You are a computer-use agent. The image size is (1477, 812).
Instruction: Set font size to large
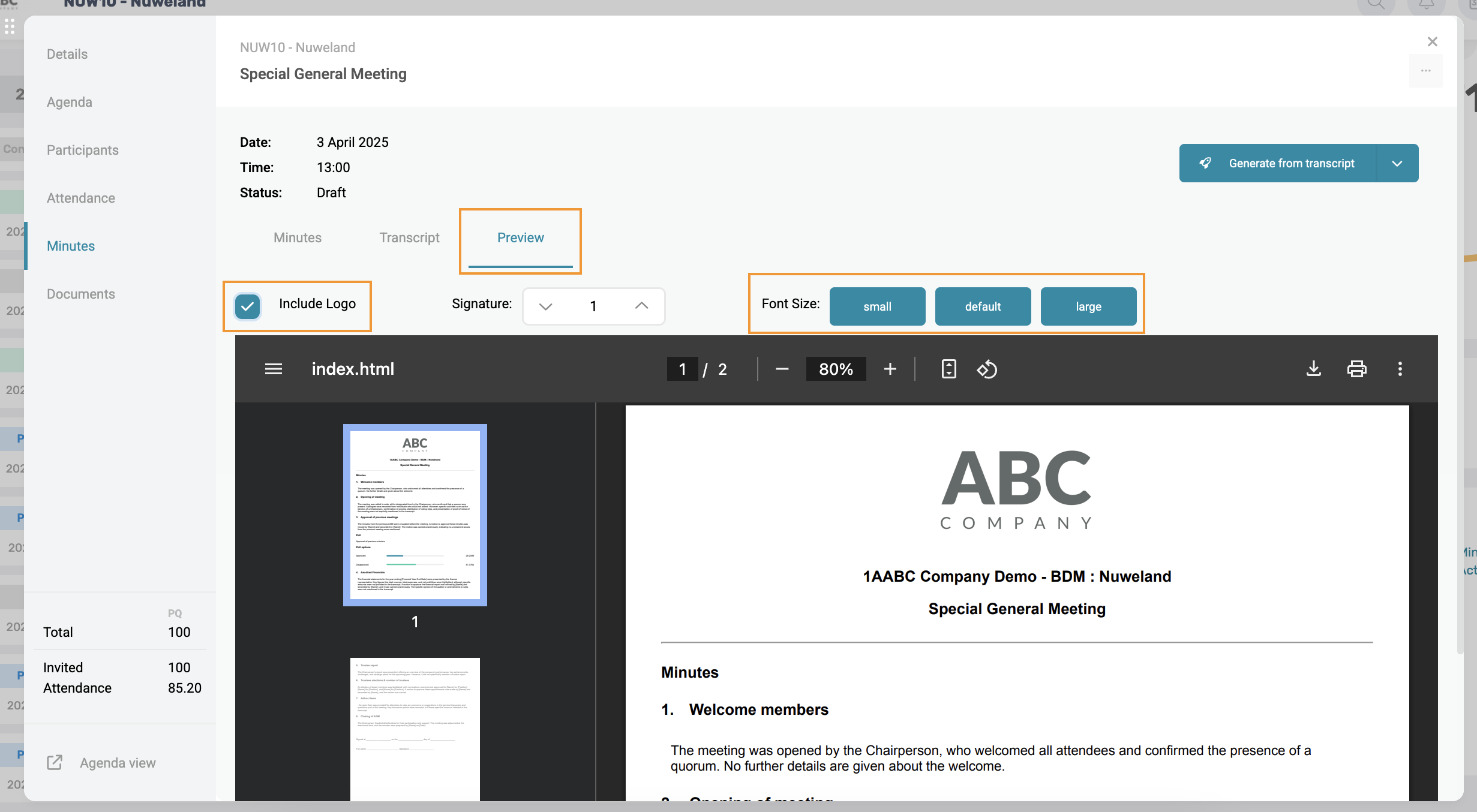1088,306
